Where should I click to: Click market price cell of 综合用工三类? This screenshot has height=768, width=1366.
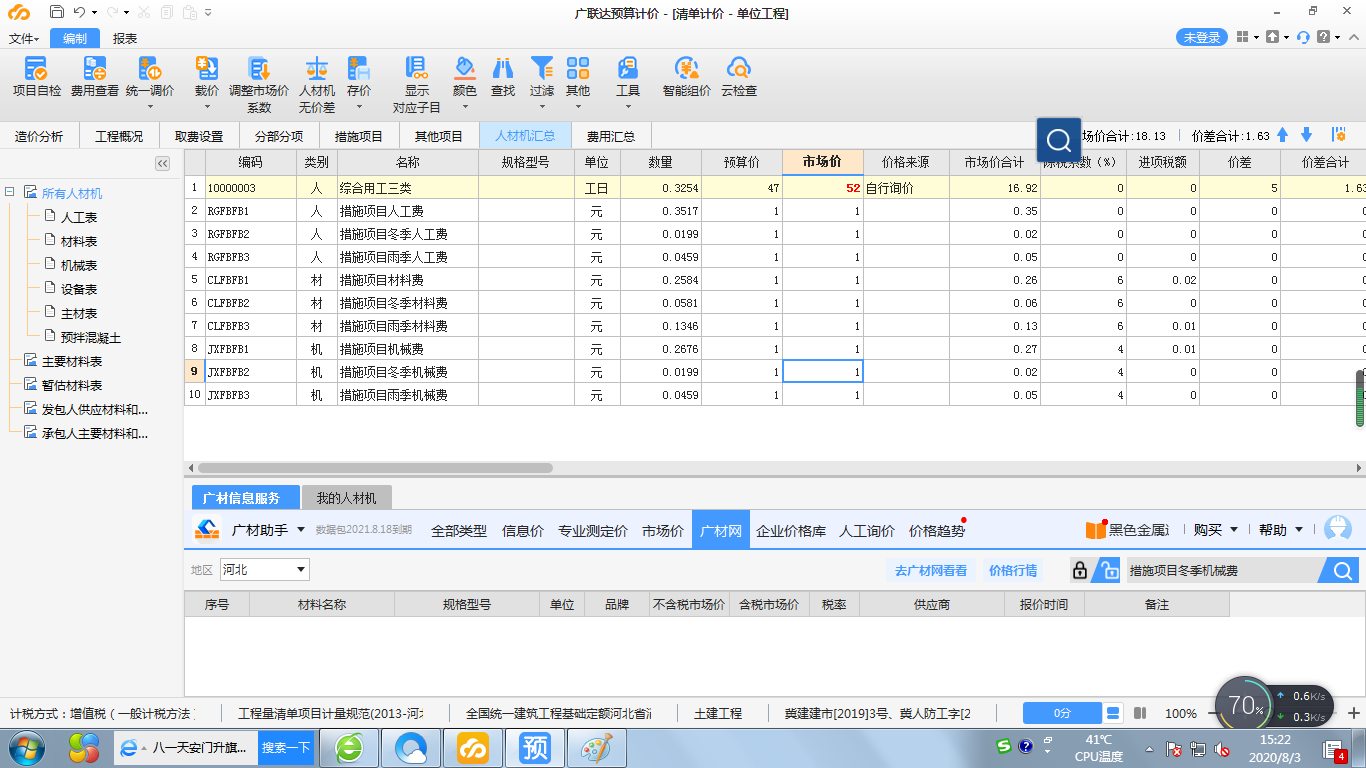point(822,187)
